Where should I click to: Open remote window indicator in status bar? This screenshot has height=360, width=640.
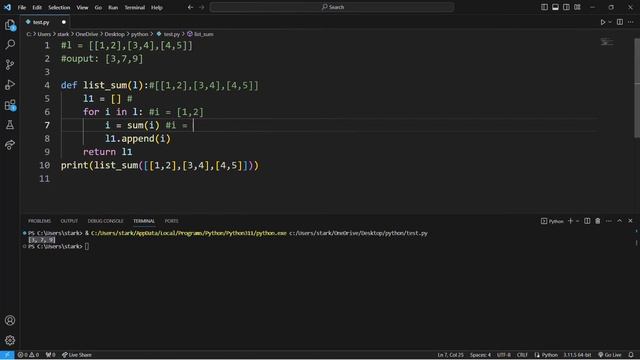click(x=7, y=355)
